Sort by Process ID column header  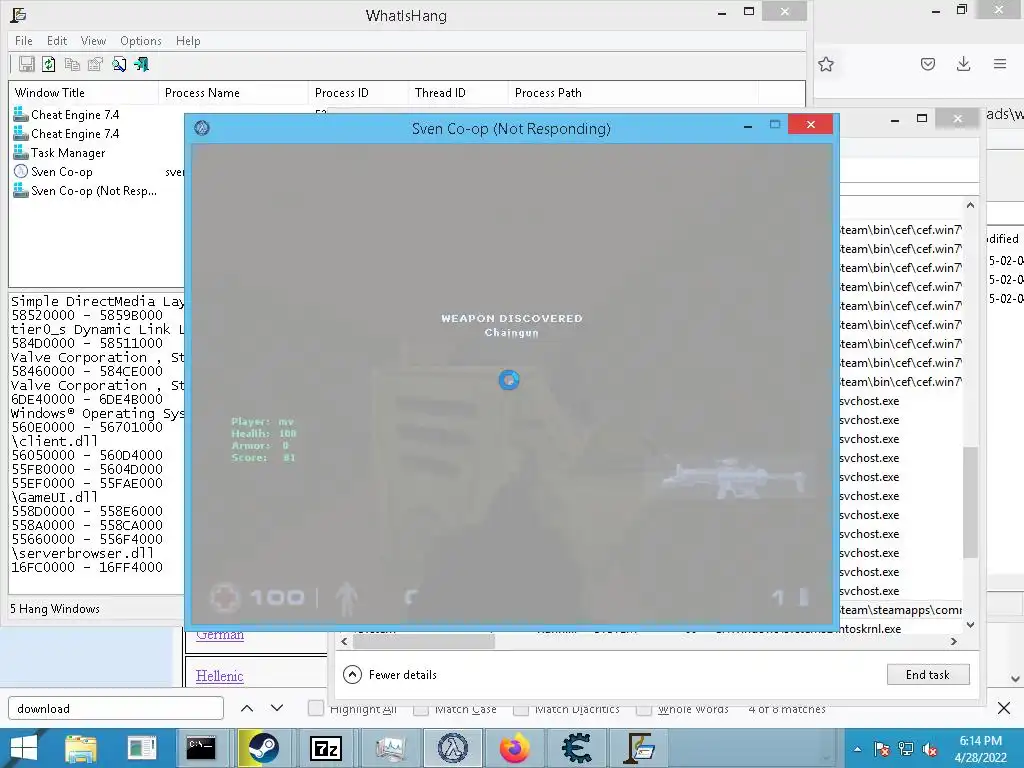pos(359,93)
